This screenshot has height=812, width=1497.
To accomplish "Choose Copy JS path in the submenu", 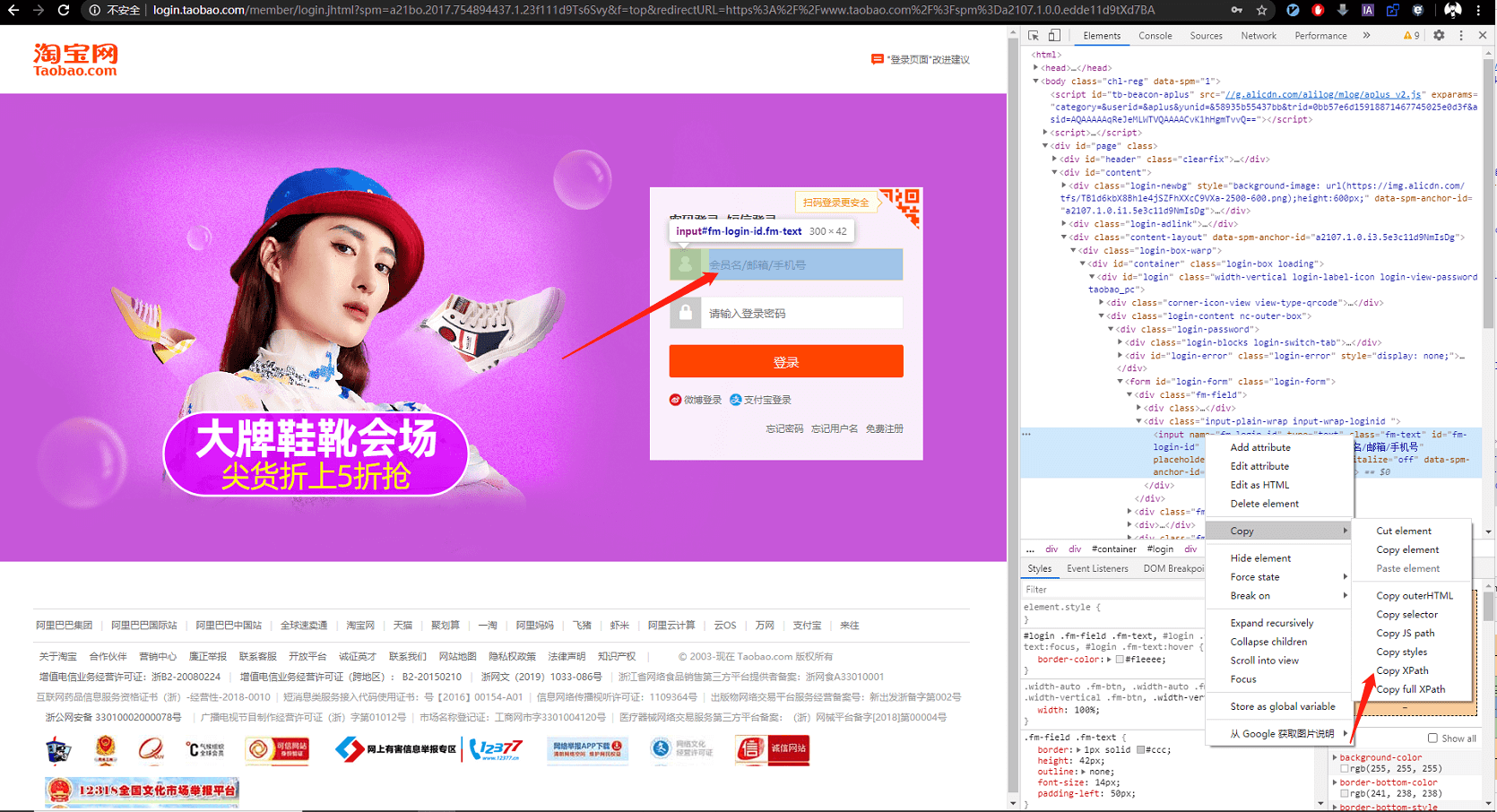I will coord(1412,634).
